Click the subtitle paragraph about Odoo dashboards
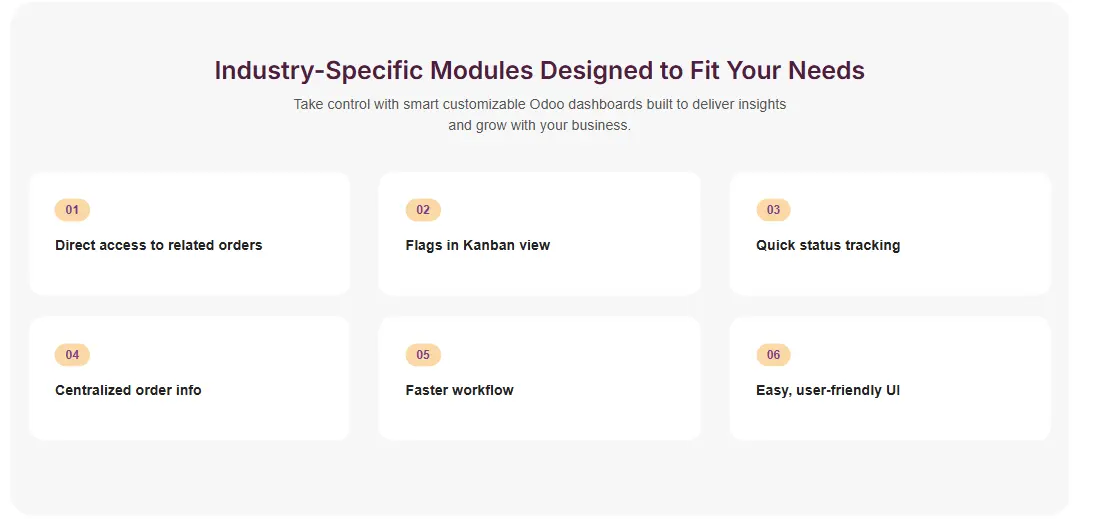 tap(539, 115)
